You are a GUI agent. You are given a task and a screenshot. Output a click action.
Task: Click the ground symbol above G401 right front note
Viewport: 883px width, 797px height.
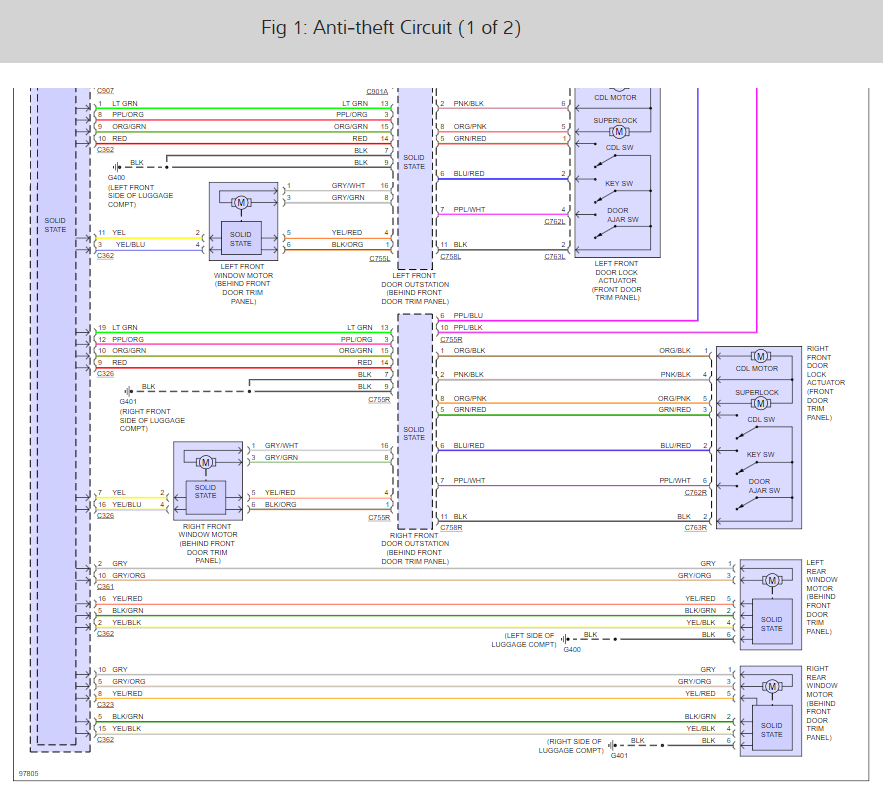coord(128,391)
